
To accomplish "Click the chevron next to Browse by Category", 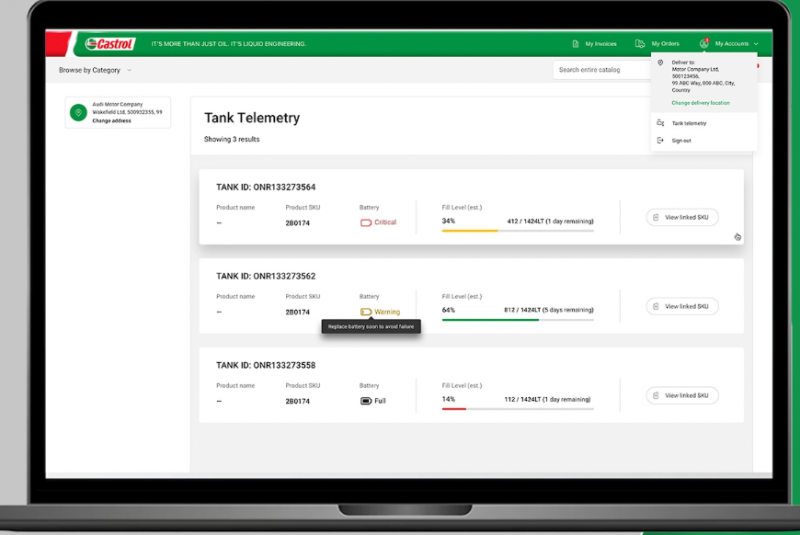I will pyautogui.click(x=129, y=70).
